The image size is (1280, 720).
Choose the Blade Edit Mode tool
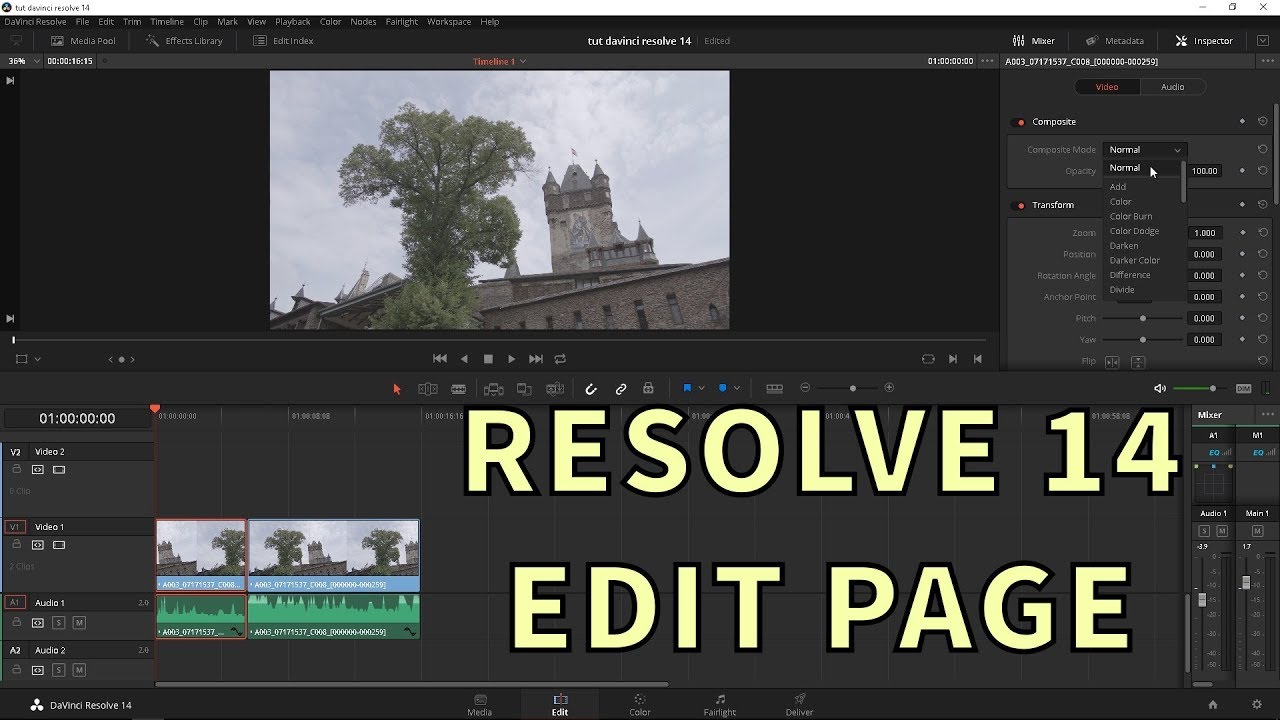click(458, 388)
